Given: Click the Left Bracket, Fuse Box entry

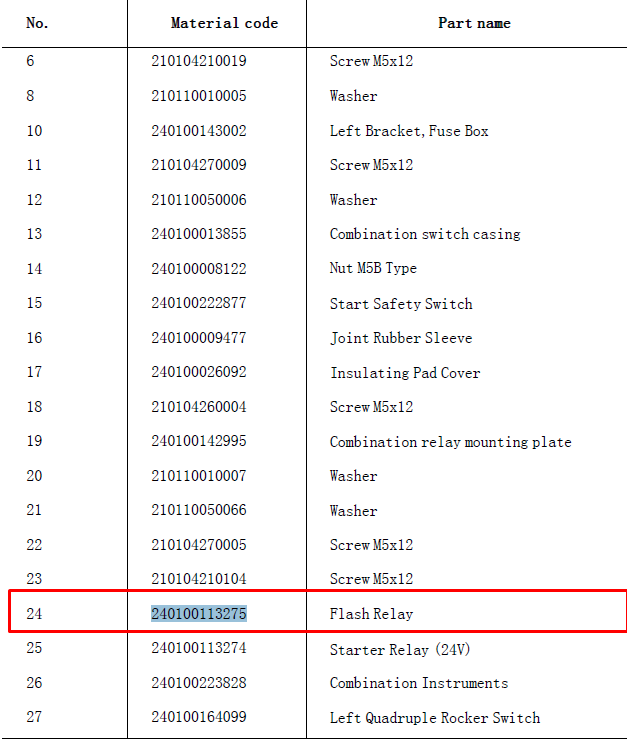Looking at the screenshot, I should tap(409, 131).
